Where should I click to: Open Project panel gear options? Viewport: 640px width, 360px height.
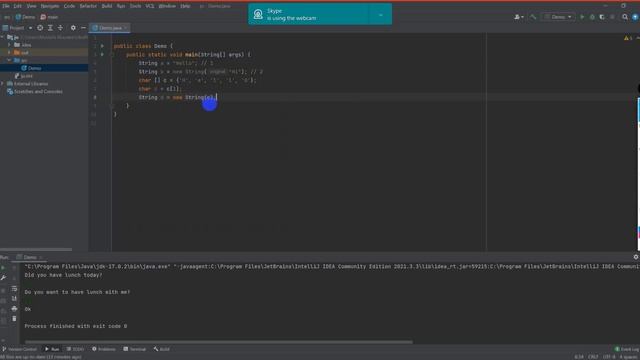(x=73, y=28)
